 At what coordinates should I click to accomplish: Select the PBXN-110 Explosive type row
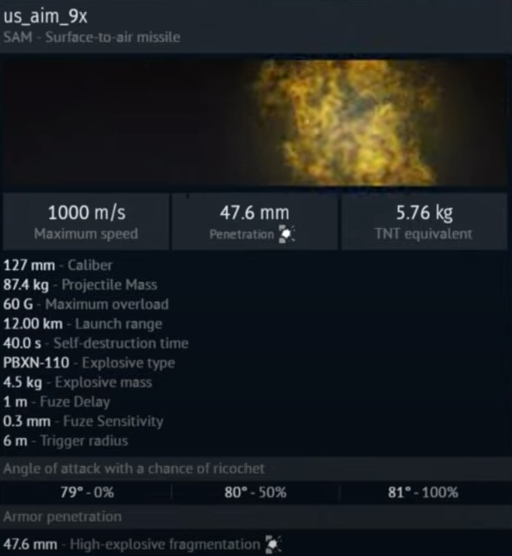[89, 363]
